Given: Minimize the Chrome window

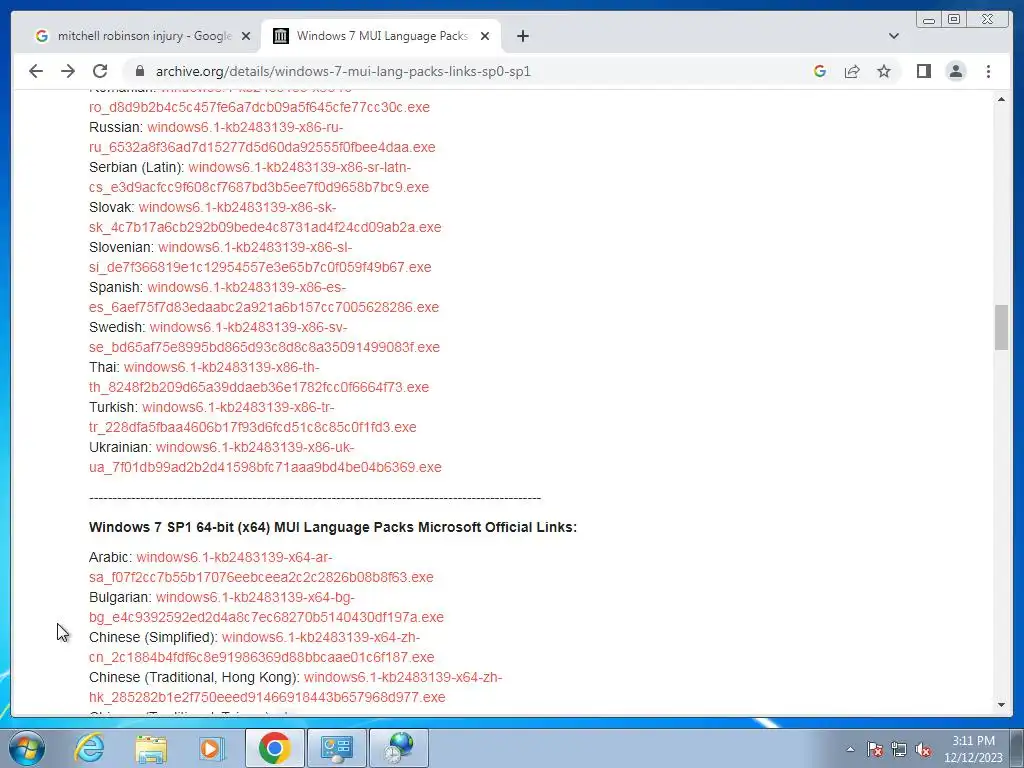Looking at the screenshot, I should click(929, 20).
